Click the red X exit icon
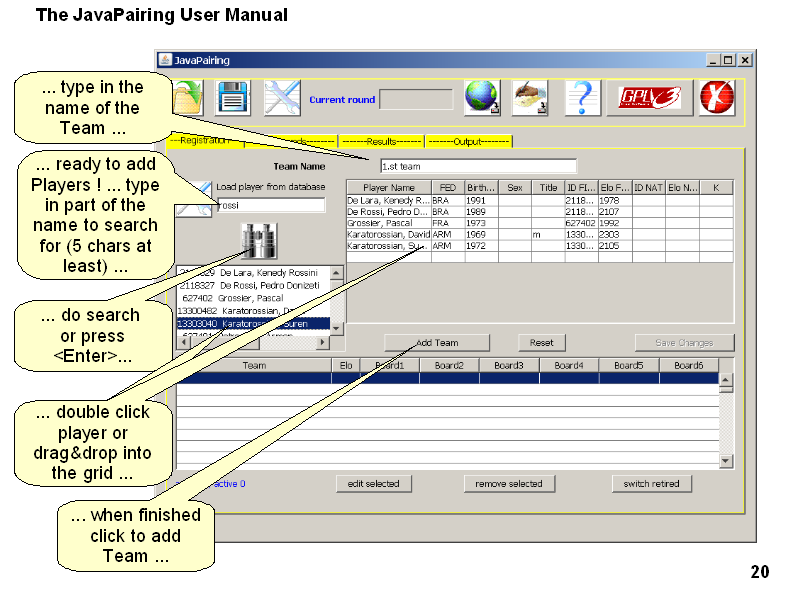The width and height of the screenshot is (800, 600). coord(716,98)
